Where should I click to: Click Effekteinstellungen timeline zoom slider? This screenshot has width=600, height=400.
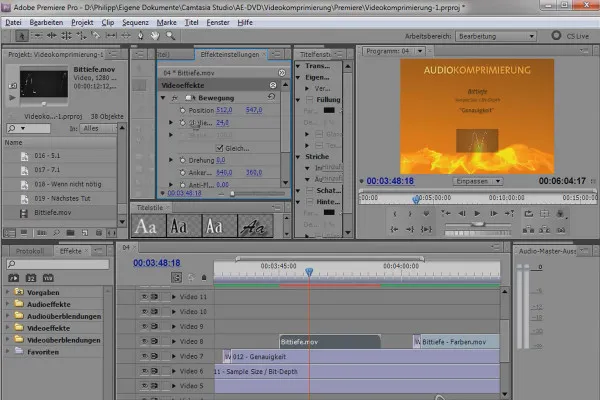coord(232,194)
